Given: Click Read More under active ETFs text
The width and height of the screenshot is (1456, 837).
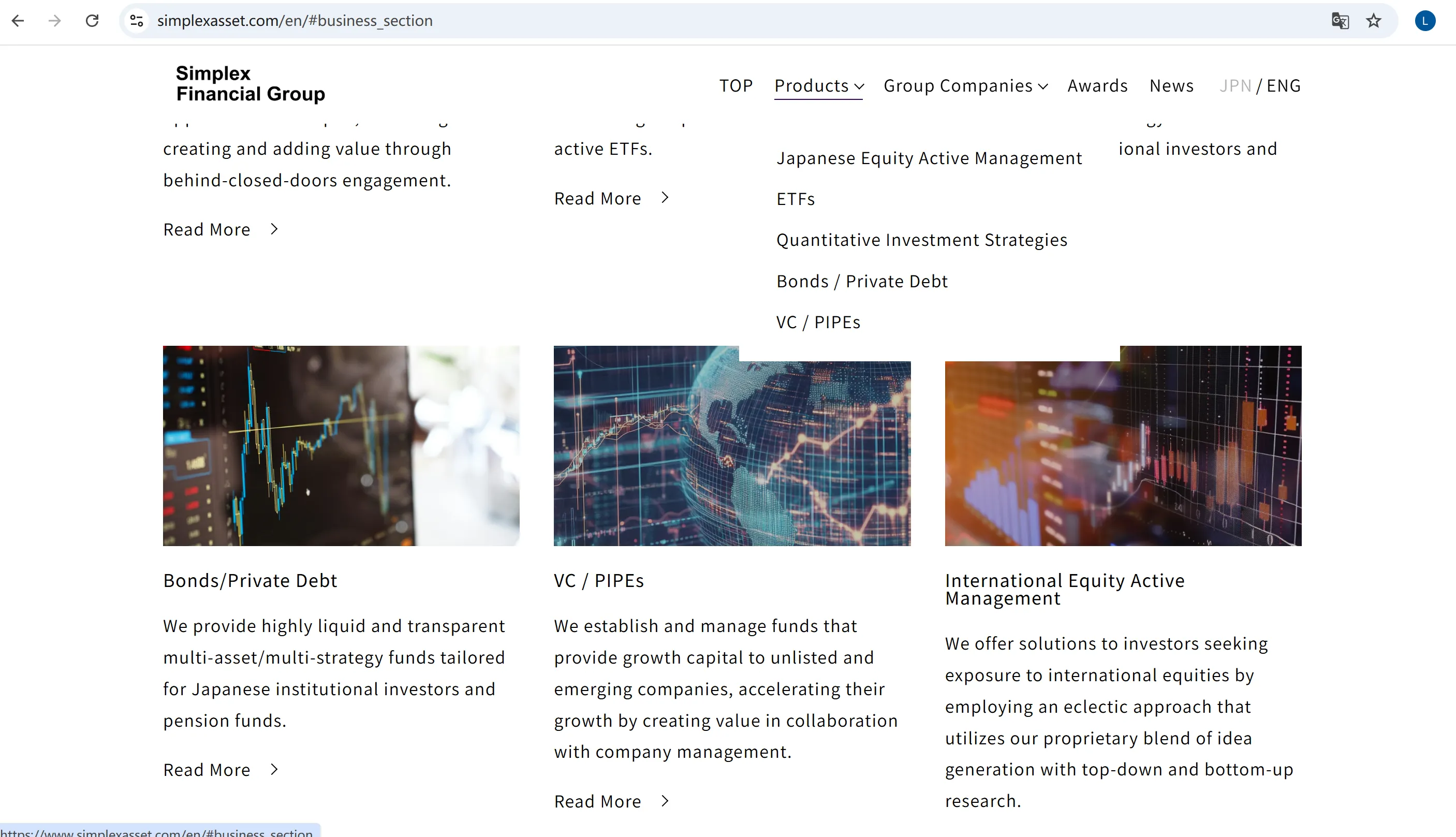Looking at the screenshot, I should click(612, 198).
